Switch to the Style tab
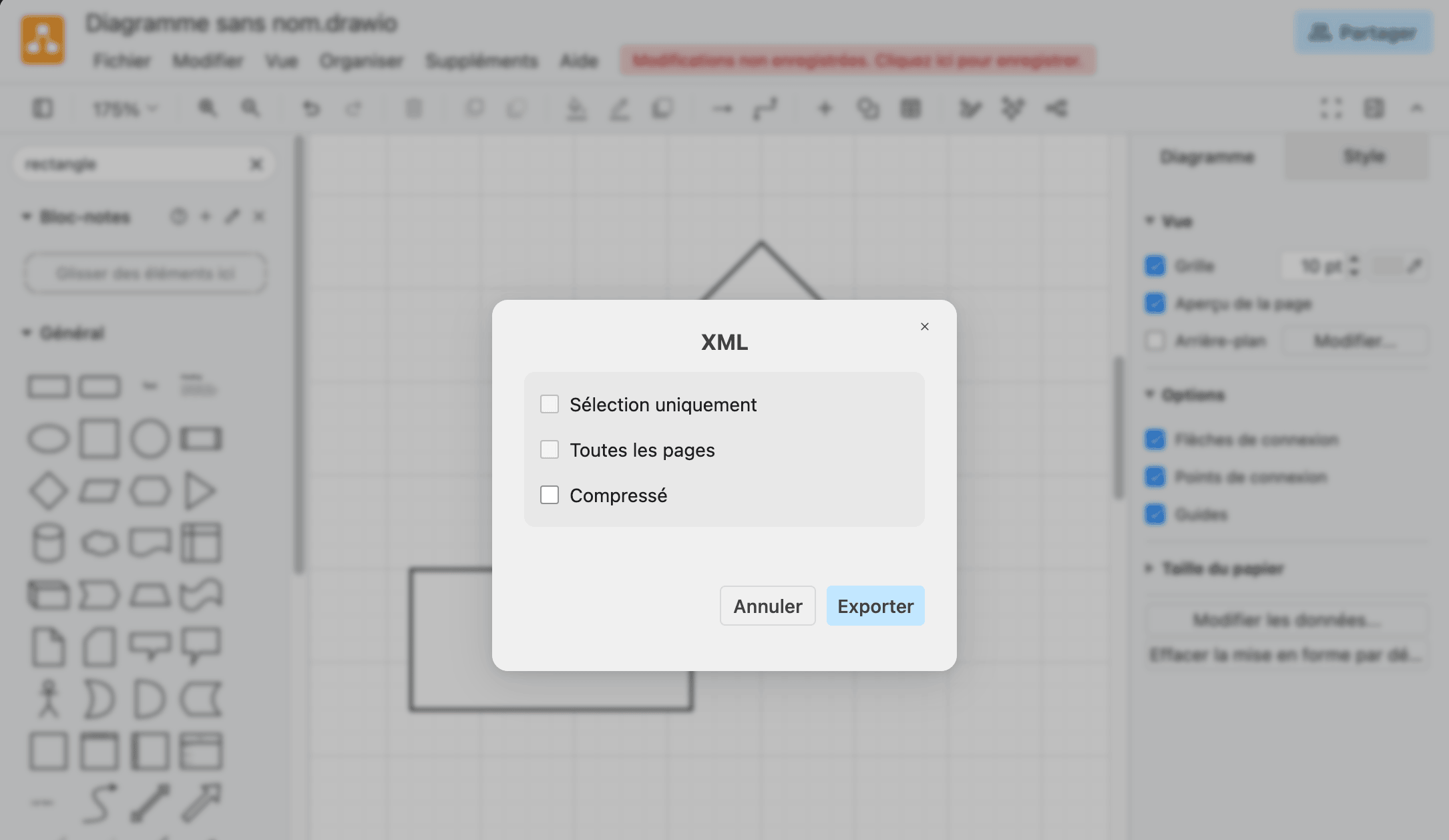Viewport: 1449px width, 840px height. point(1364,157)
